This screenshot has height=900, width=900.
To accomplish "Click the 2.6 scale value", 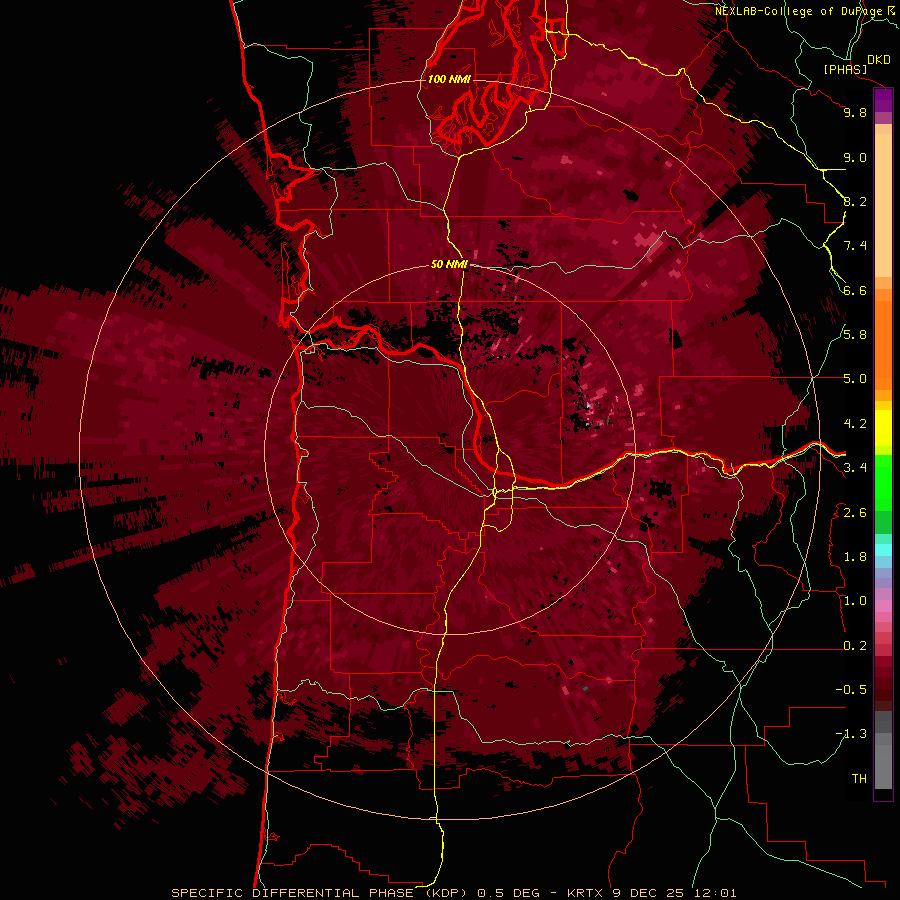I will (x=855, y=512).
